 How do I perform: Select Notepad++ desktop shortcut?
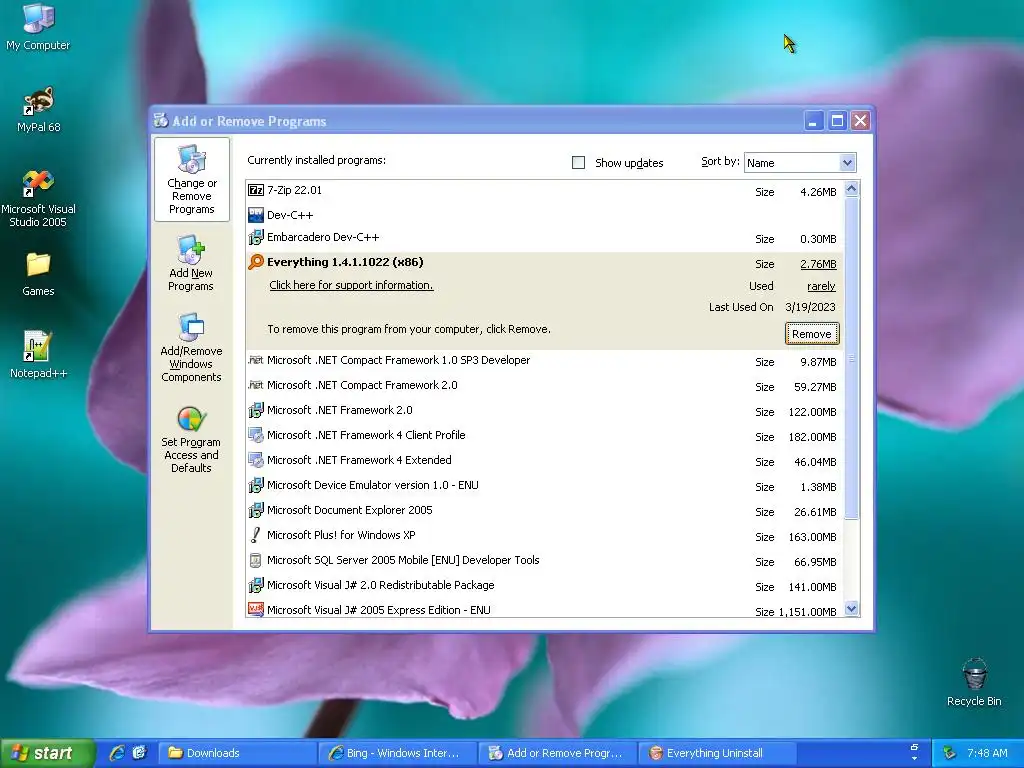coord(38,355)
